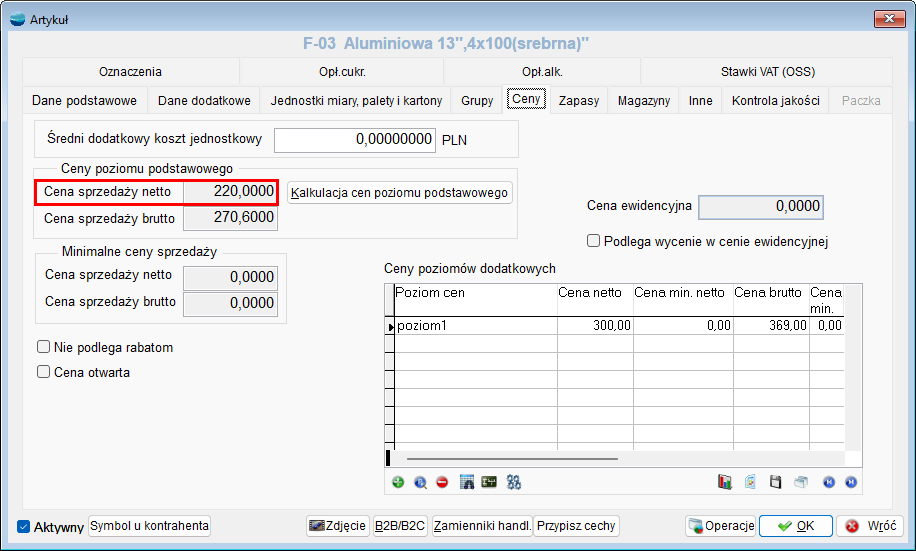Check 'Podlega wycenie w cenie ewidencyjnej'
The image size is (916, 551).
coord(594,241)
